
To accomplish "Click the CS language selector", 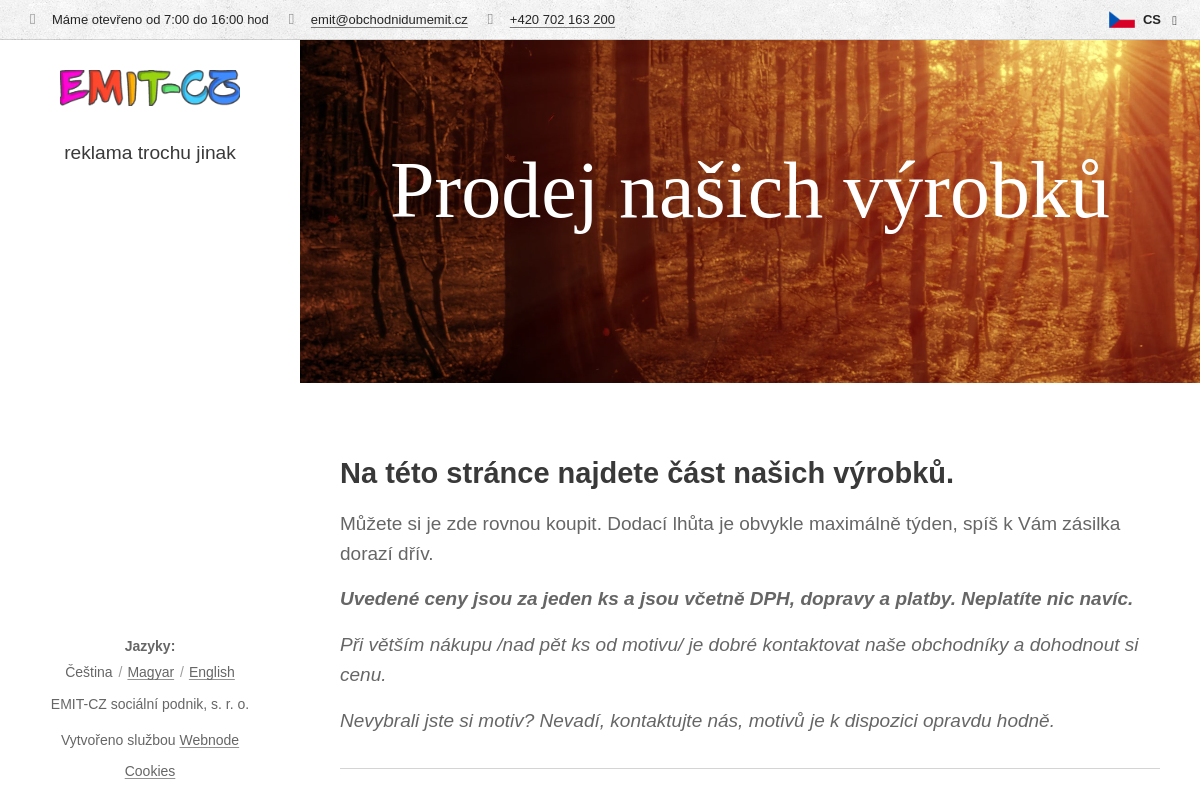I will [x=1151, y=19].
